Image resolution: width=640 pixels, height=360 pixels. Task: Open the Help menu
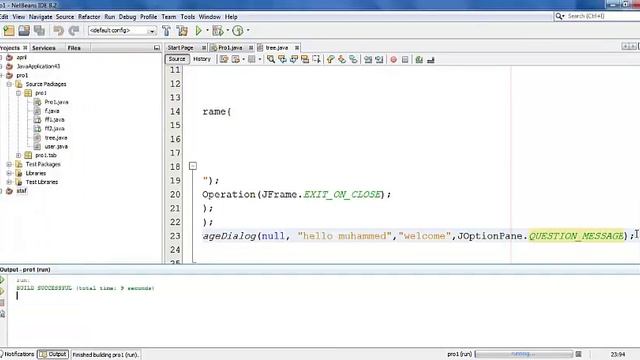(231, 17)
